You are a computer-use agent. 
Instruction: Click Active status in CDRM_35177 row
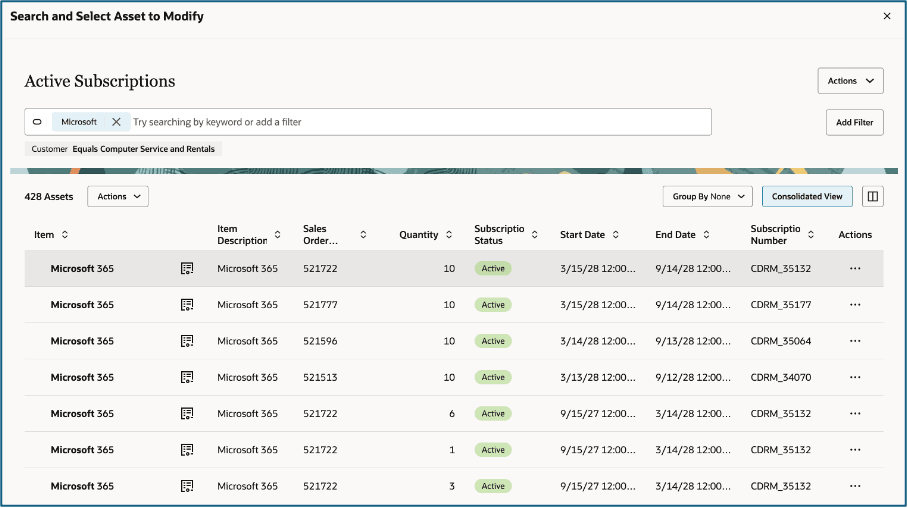[493, 305]
